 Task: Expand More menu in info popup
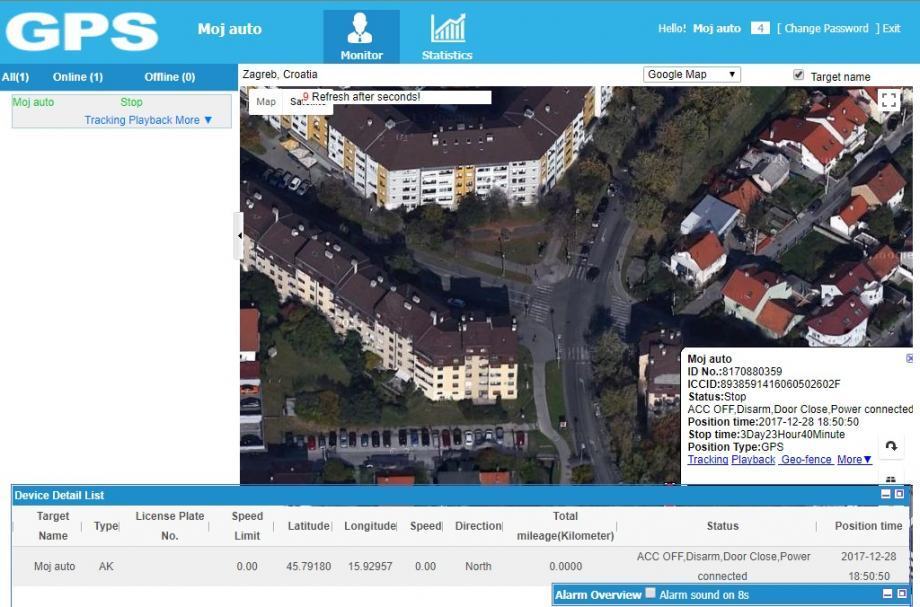(x=855, y=460)
